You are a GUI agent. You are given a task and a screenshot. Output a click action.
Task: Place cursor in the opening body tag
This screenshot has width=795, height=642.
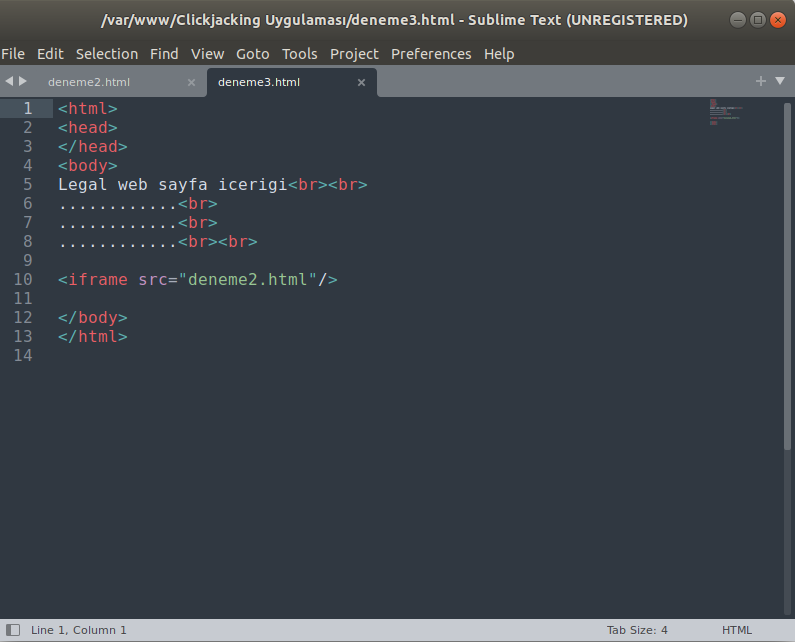88,166
